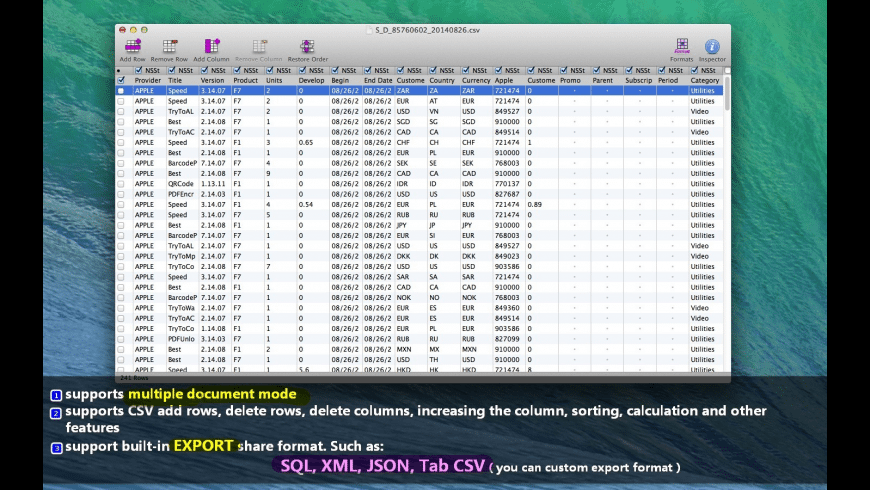Viewport: 870px width, 490px height.
Task: Click the file title S_D_85760602_20140826.csv
Action: (x=427, y=30)
